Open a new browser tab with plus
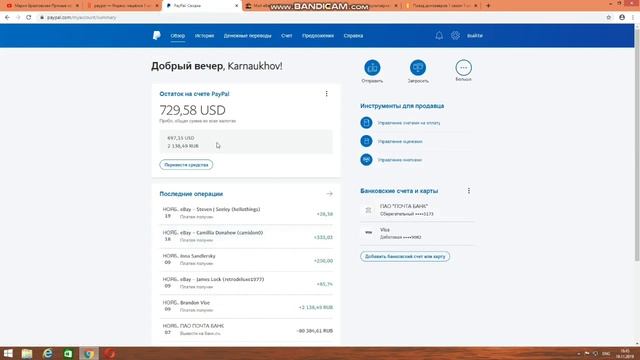 488,6
